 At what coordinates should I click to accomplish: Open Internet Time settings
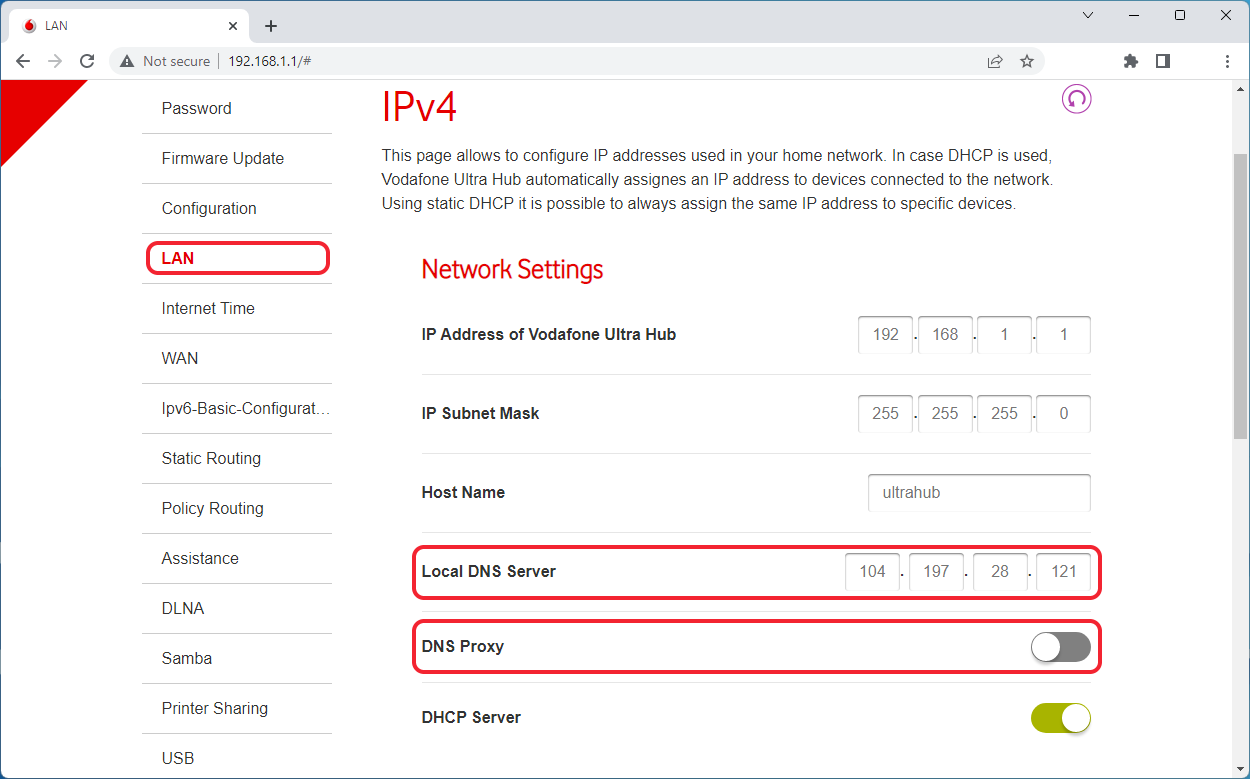point(208,308)
